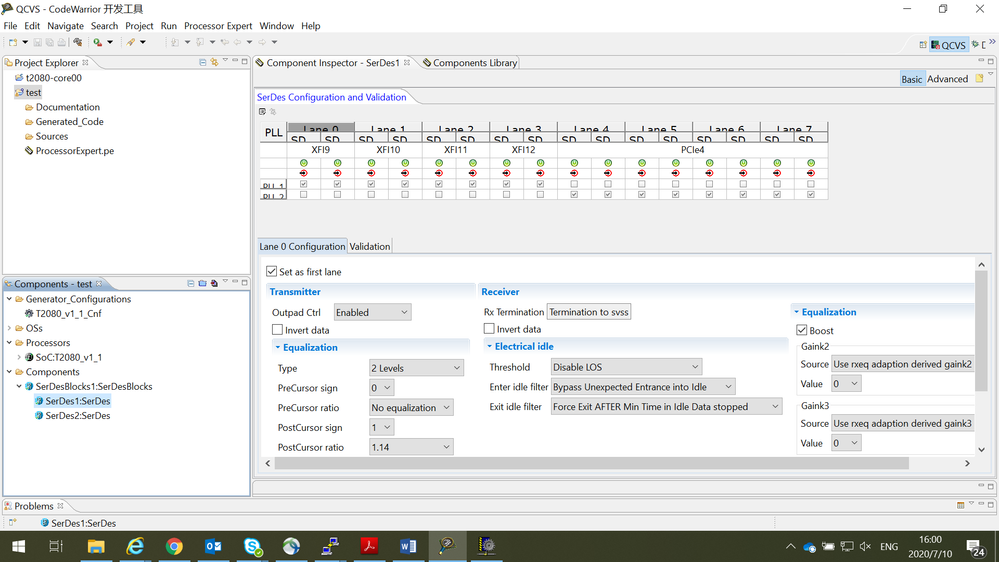Collapse all in Project Explorer
Screen dimensions: 999x562
[x=203, y=62]
